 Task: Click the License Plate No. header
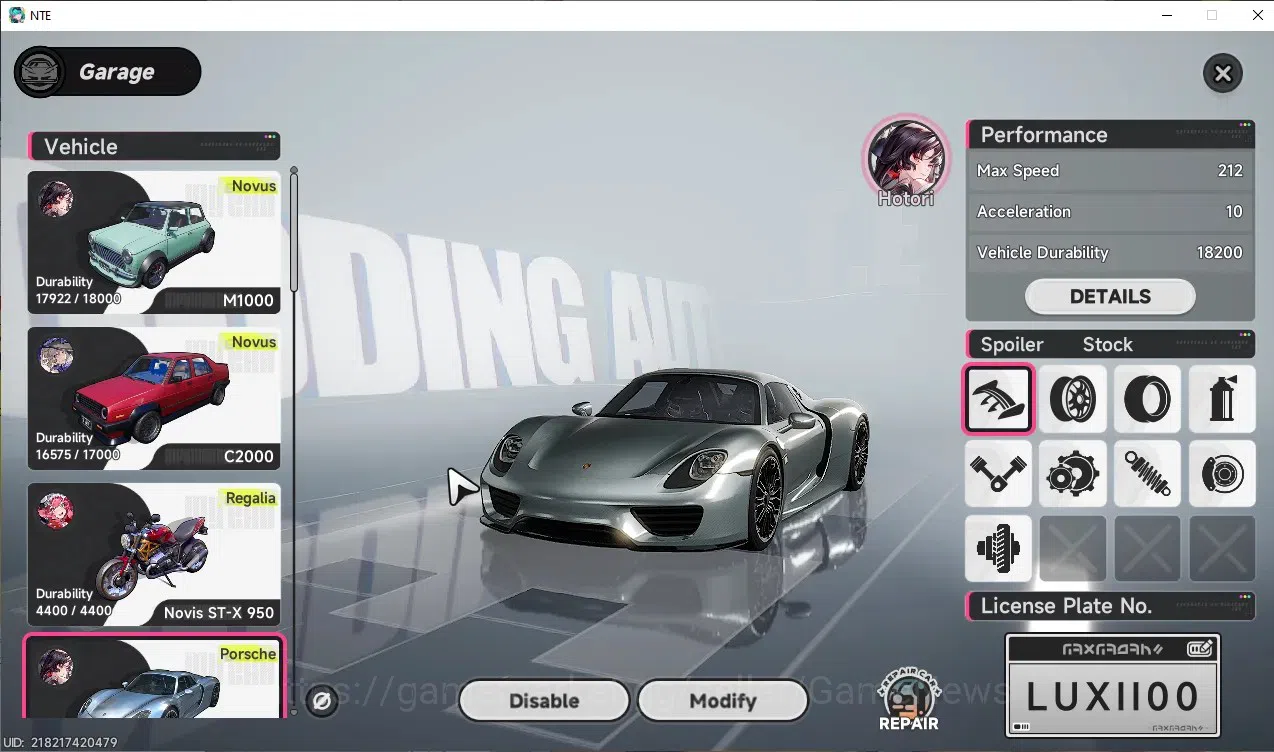tap(1110, 606)
